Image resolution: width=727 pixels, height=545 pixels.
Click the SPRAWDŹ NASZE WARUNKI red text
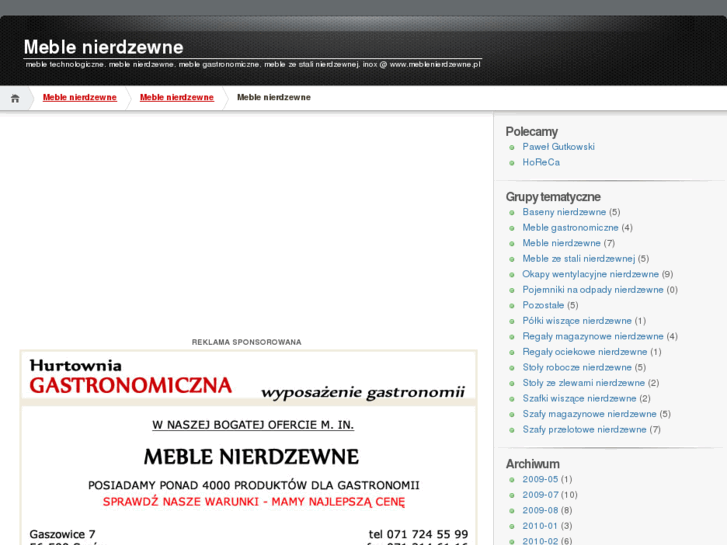(x=254, y=502)
